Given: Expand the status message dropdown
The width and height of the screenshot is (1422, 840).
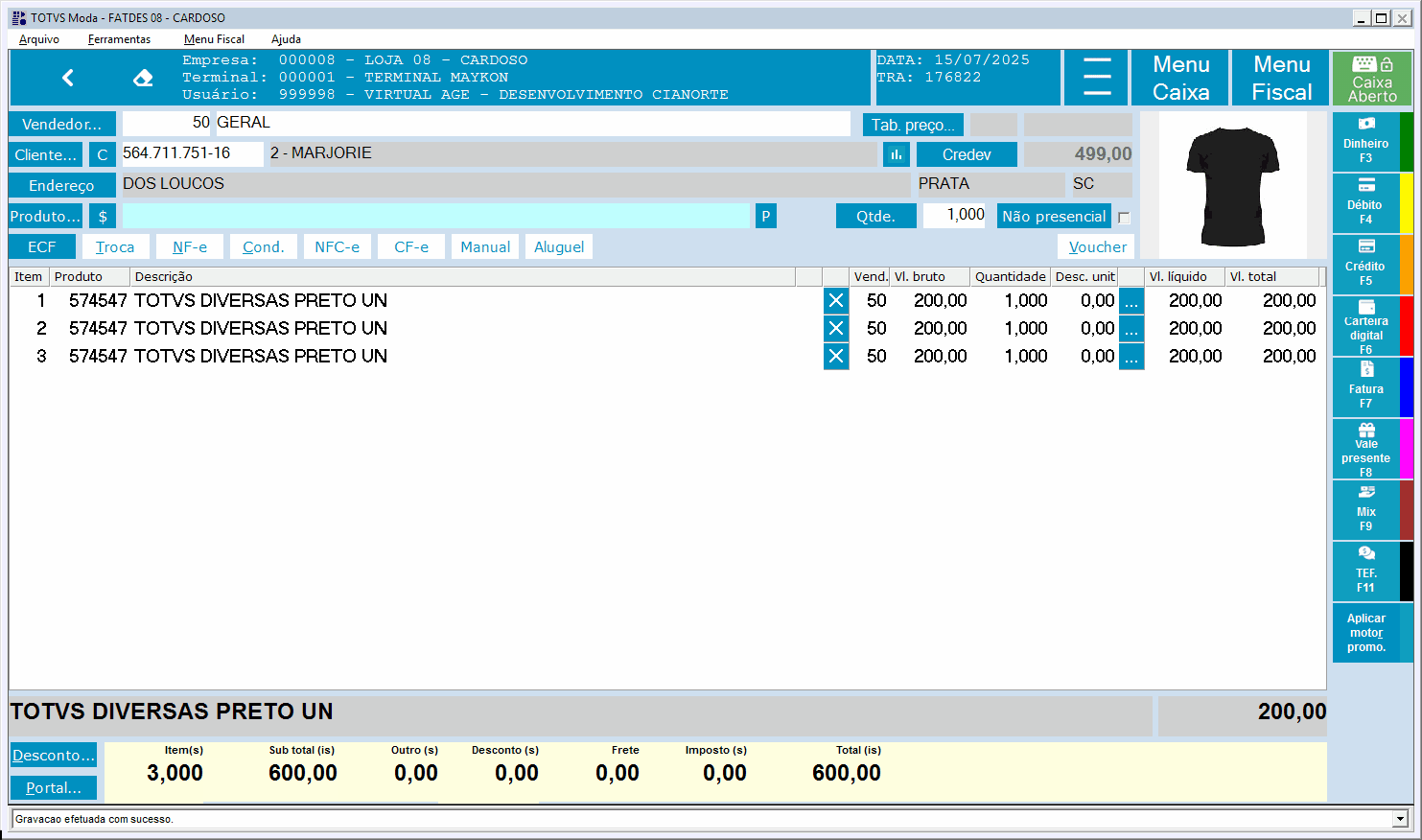Looking at the screenshot, I should pyautogui.click(x=1400, y=819).
